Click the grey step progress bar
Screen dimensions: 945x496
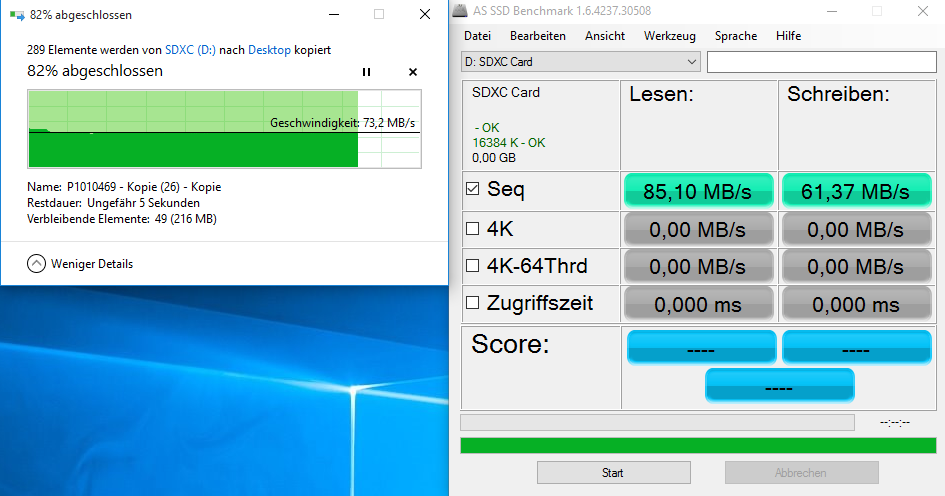tap(657, 422)
